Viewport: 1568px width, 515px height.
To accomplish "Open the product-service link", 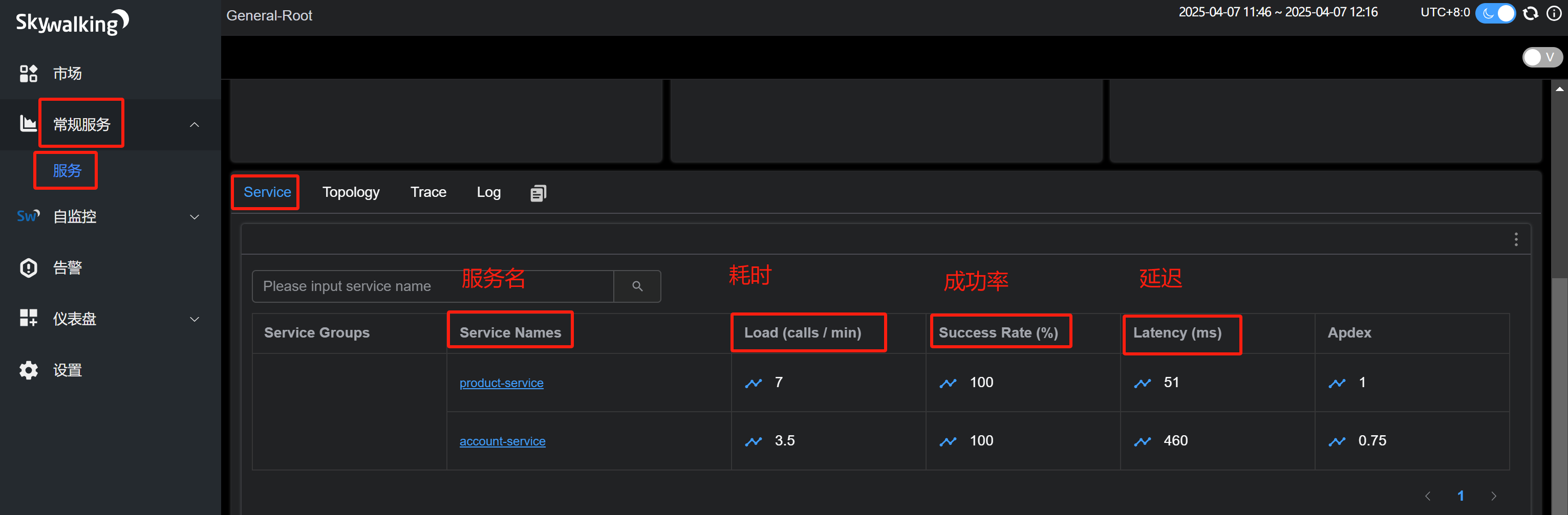I will [x=502, y=383].
